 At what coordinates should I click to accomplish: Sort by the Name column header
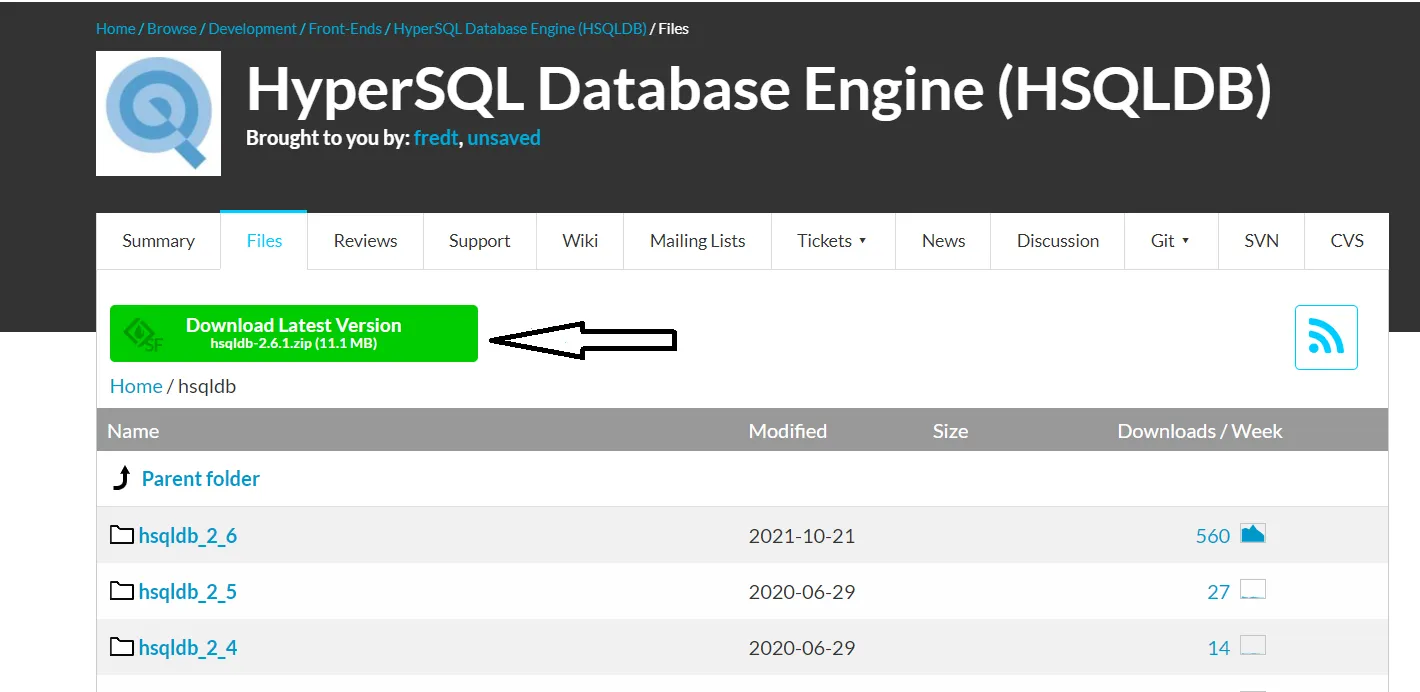coord(133,431)
